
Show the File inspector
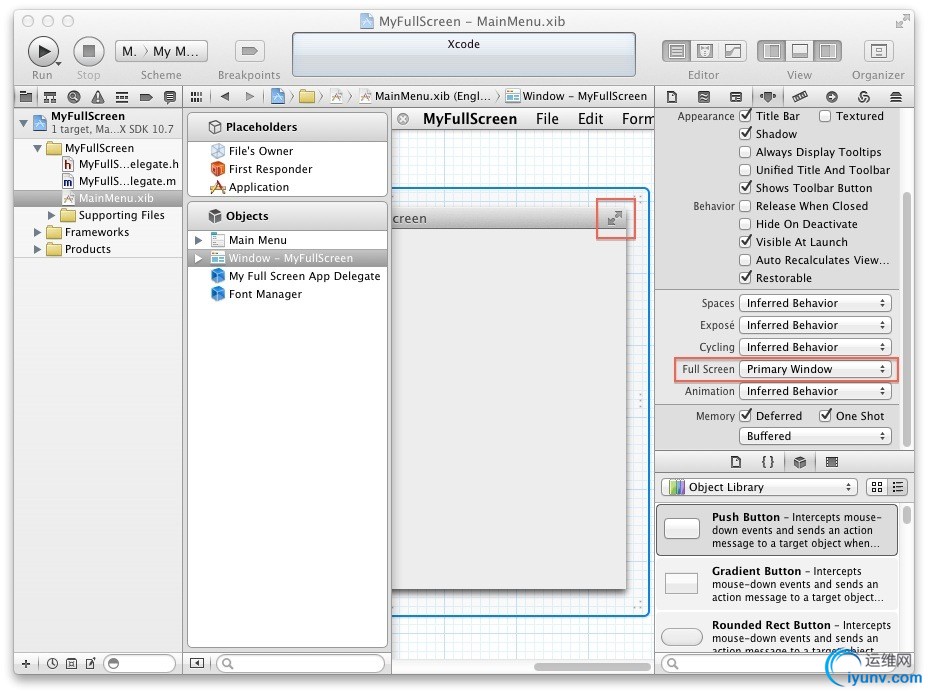click(x=672, y=96)
